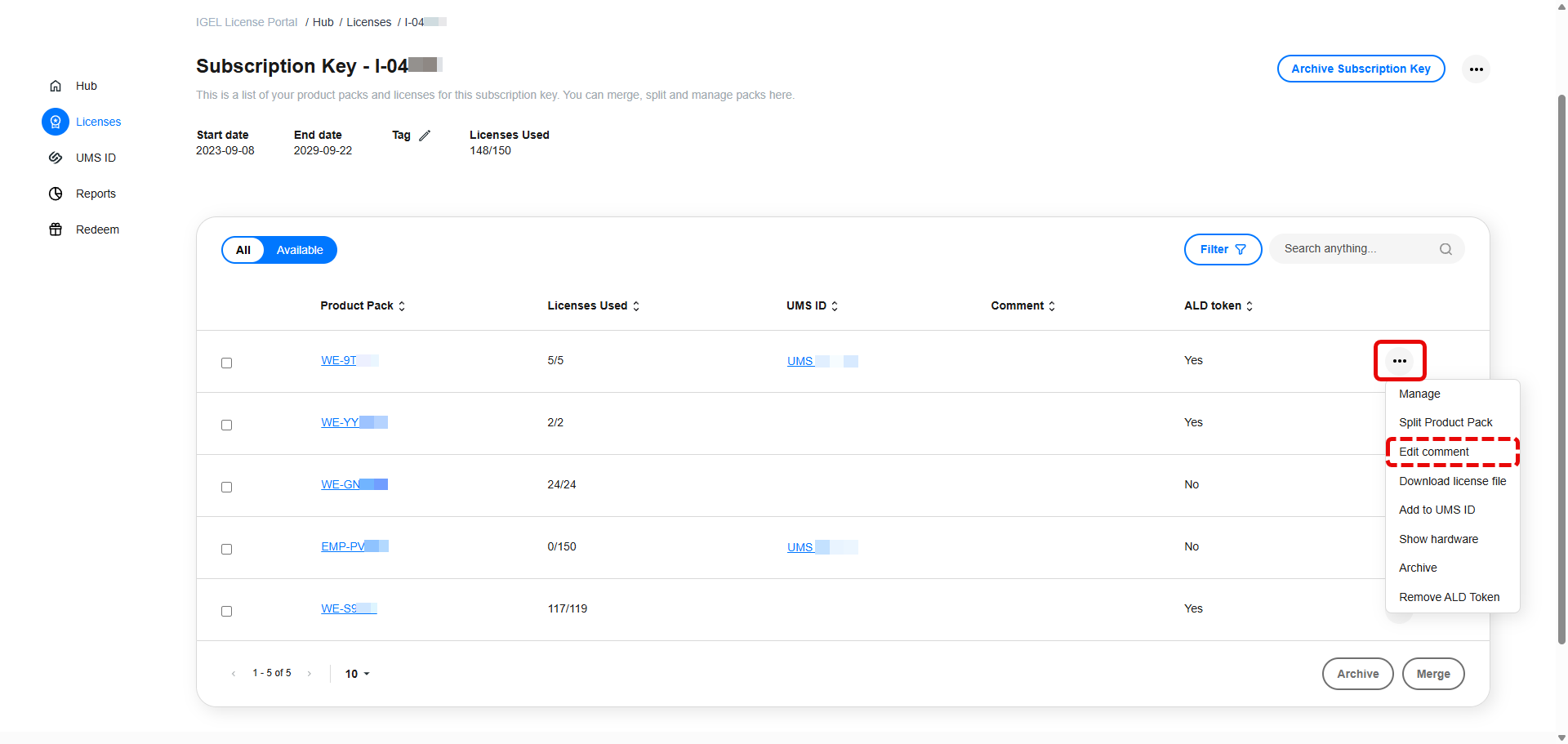
Task: Click inside the Search anything field
Action: [x=1347, y=248]
